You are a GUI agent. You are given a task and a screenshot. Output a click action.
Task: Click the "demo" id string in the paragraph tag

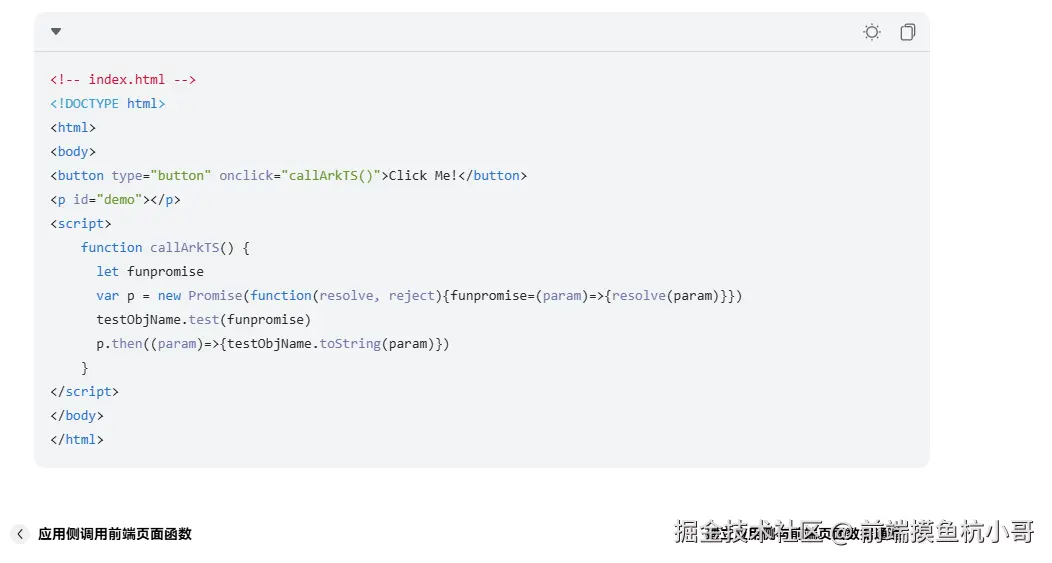pos(119,200)
